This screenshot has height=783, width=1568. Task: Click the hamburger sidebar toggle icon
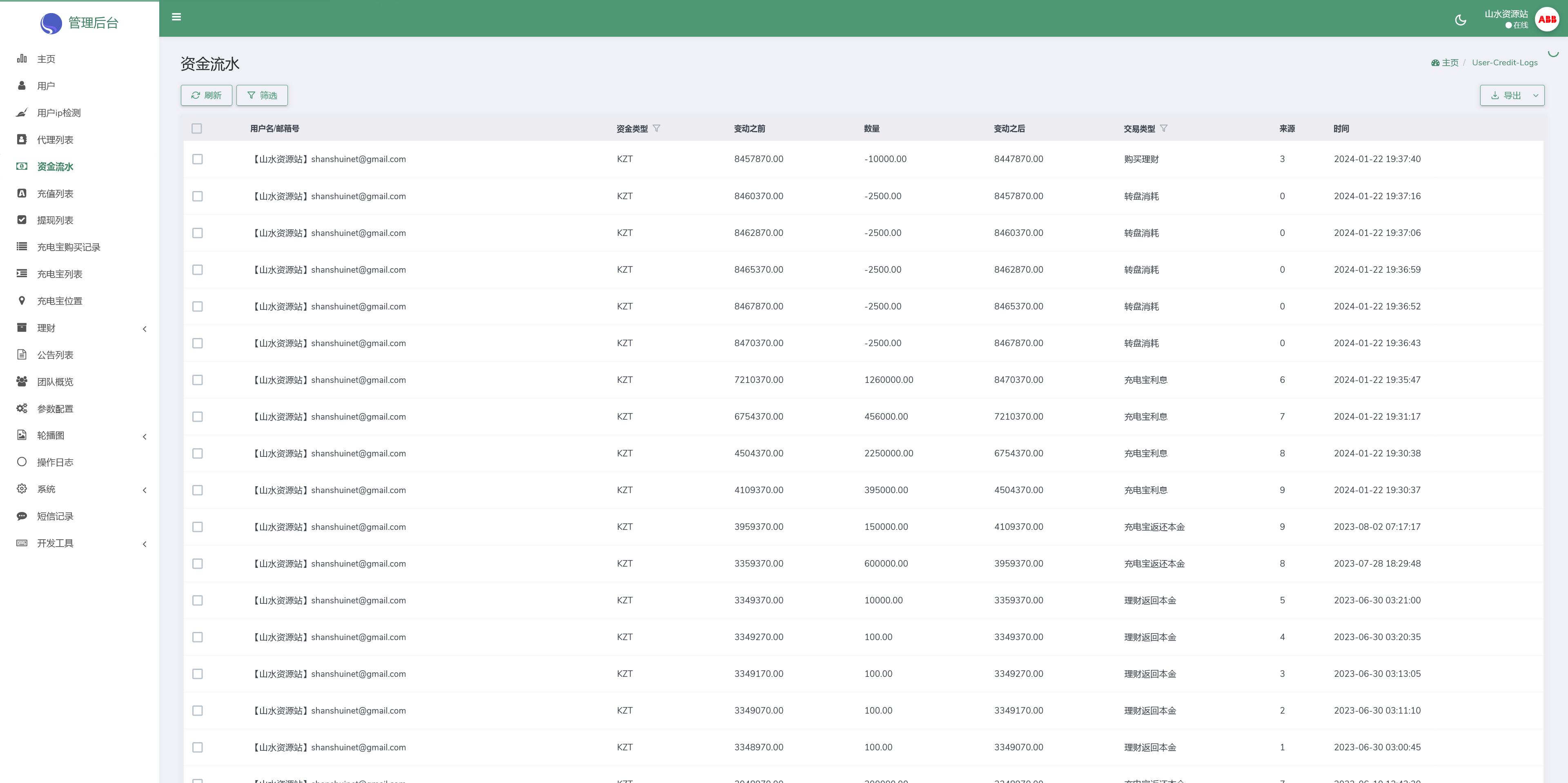176,17
